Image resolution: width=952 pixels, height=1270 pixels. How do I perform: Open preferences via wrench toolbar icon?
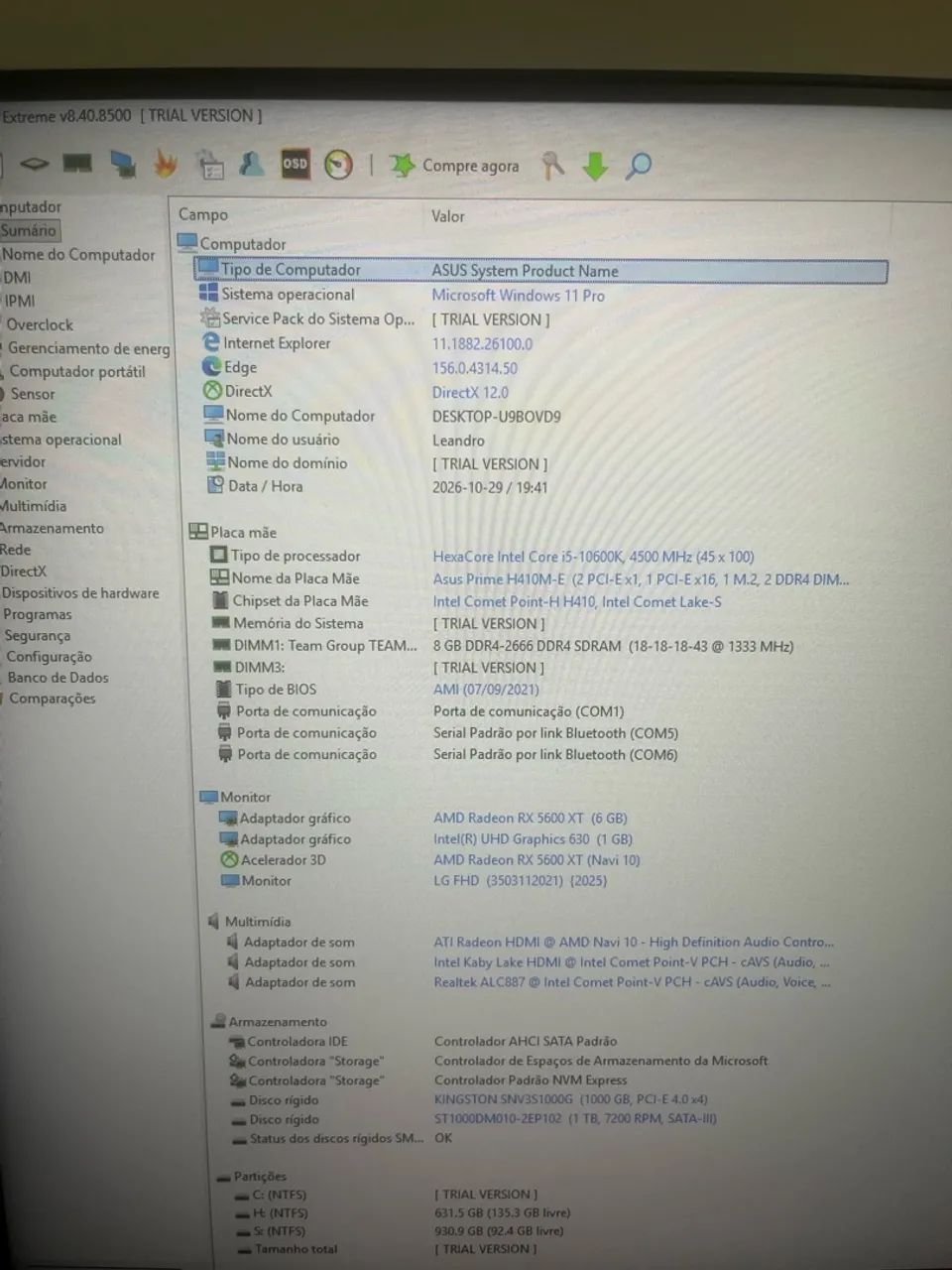click(x=553, y=165)
